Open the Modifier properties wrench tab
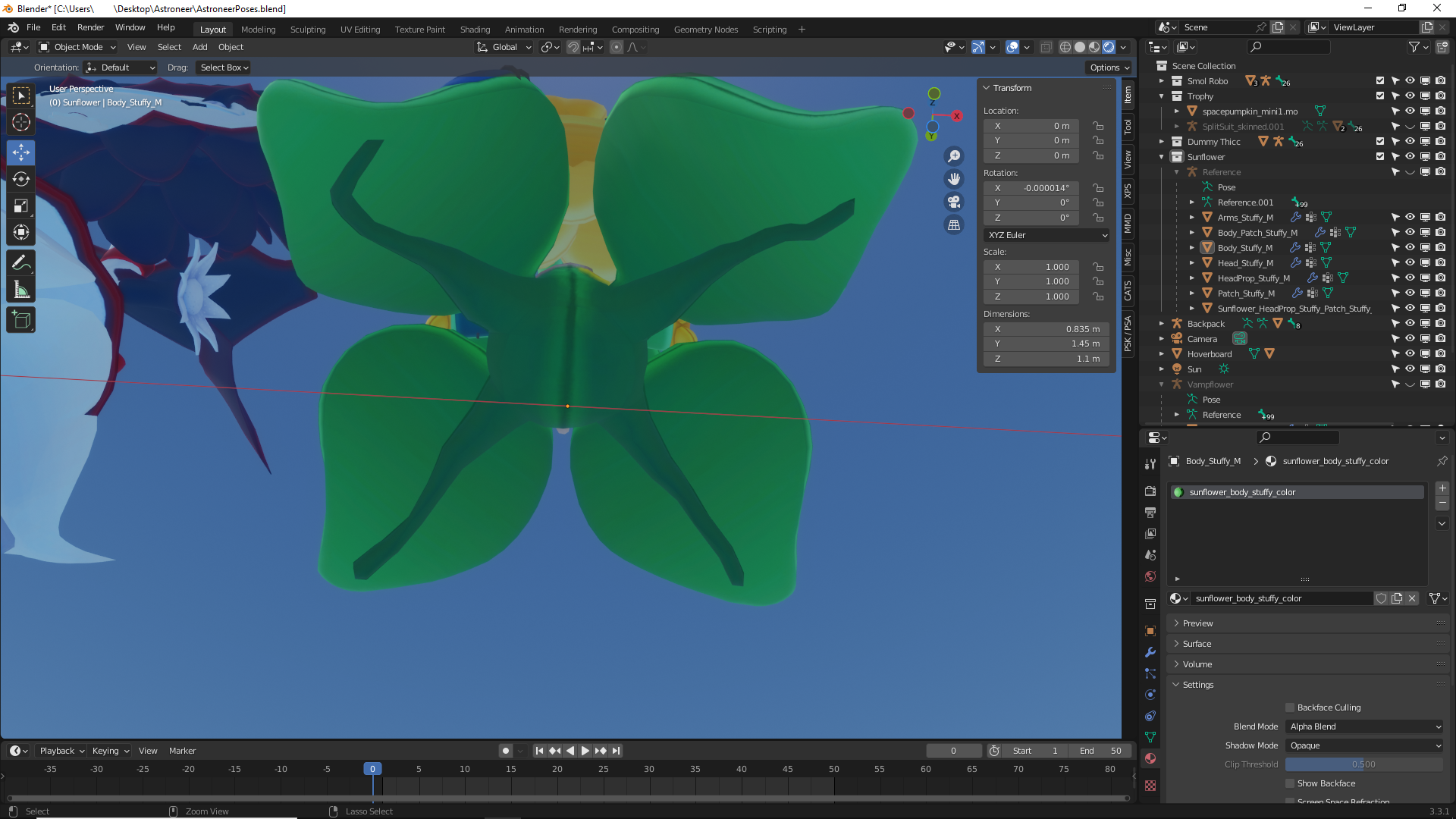Screen dimensions: 1456x819 pos(1150,652)
